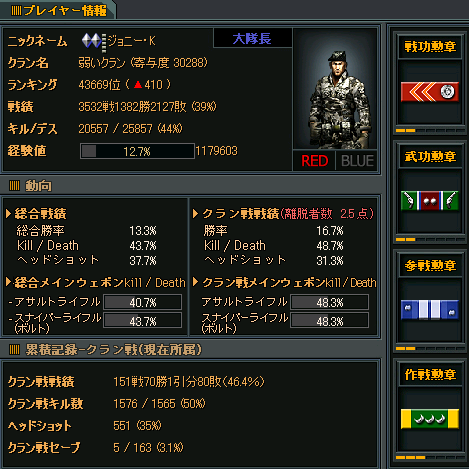Expand 総合メインウェポンkill/Death section
Screen dimensions: 469x469
(x=8, y=282)
